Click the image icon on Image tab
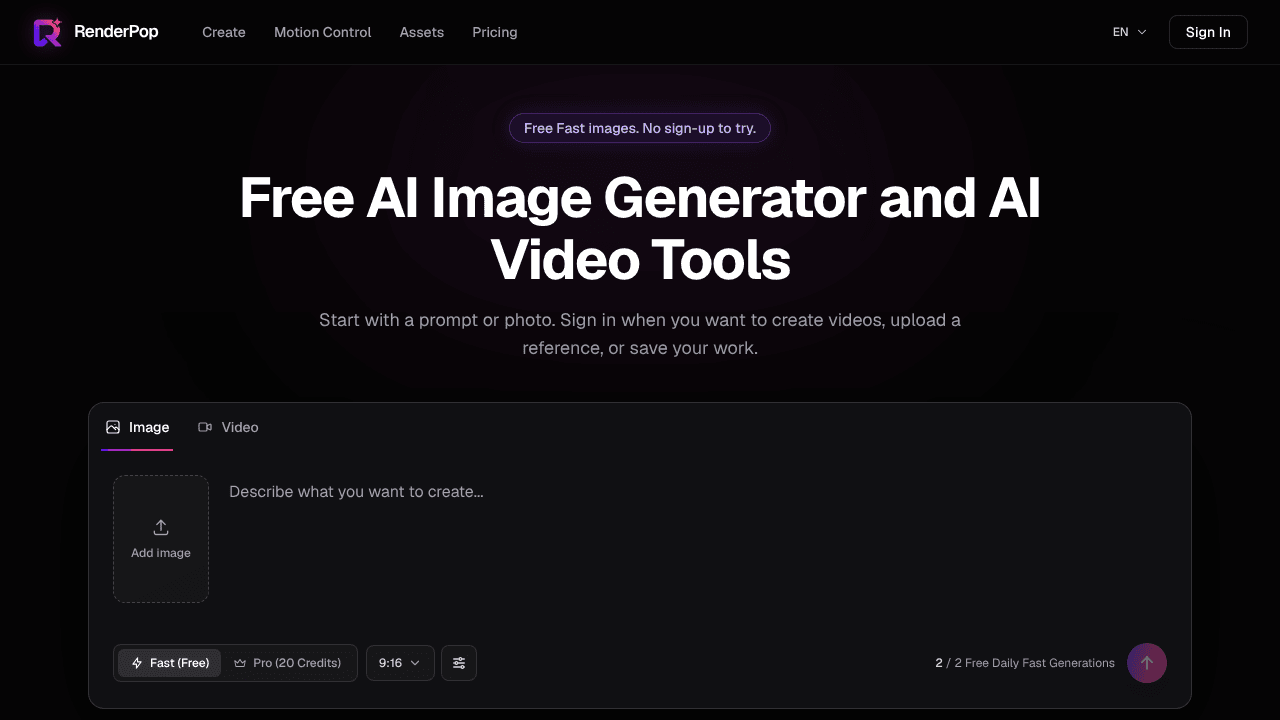The image size is (1280, 720). point(113,427)
